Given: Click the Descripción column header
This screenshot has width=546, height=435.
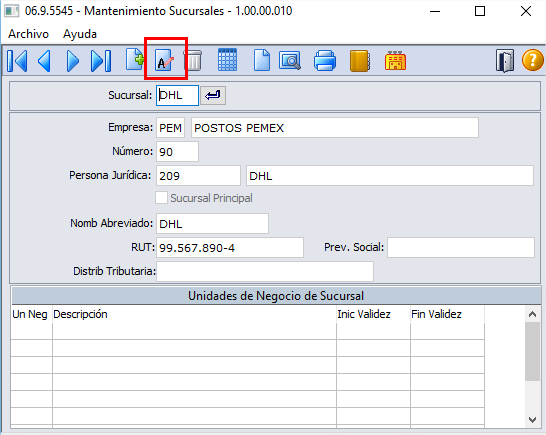Looking at the screenshot, I should (x=194, y=314).
